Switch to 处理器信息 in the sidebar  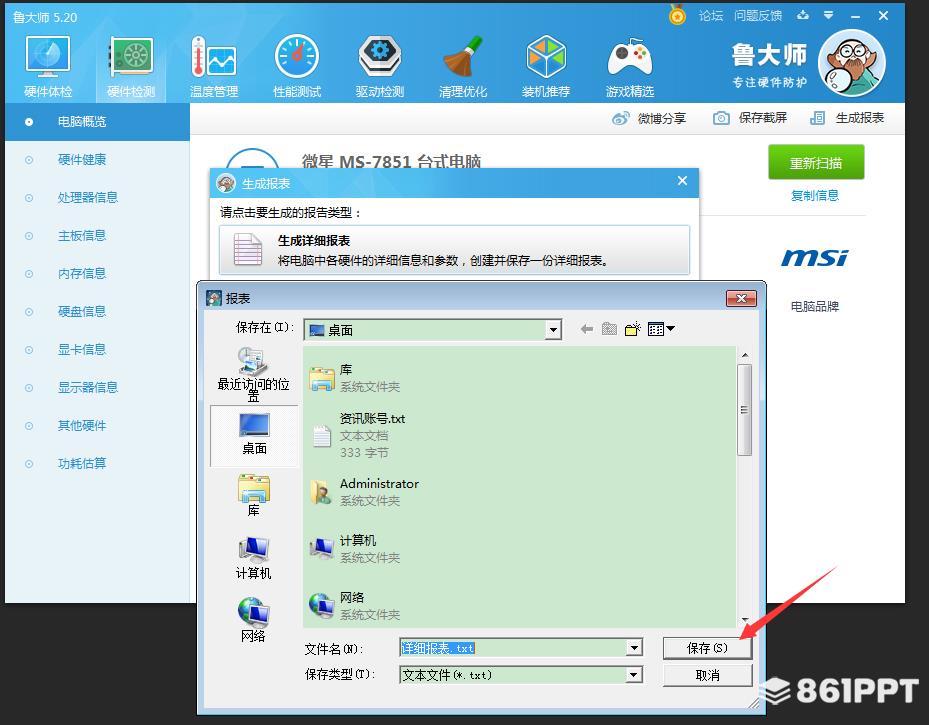point(87,198)
